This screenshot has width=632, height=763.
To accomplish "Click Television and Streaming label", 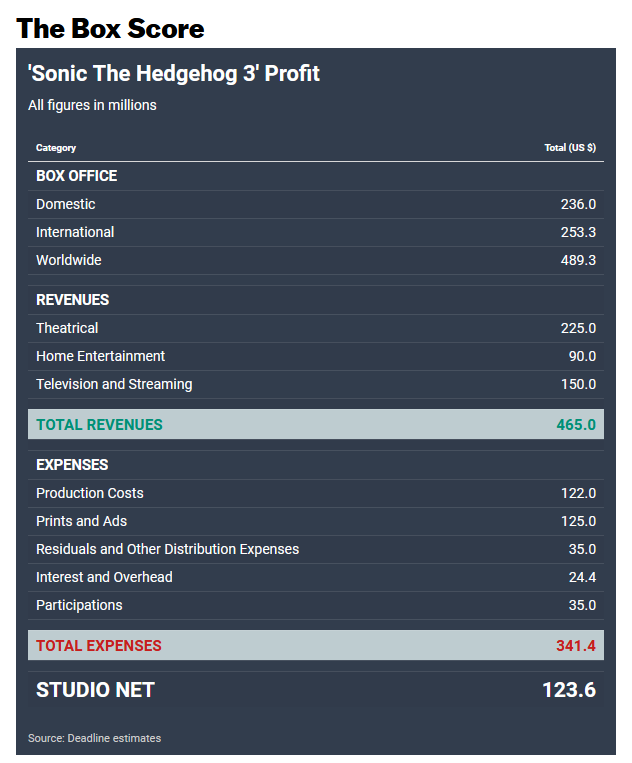I will (x=114, y=384).
